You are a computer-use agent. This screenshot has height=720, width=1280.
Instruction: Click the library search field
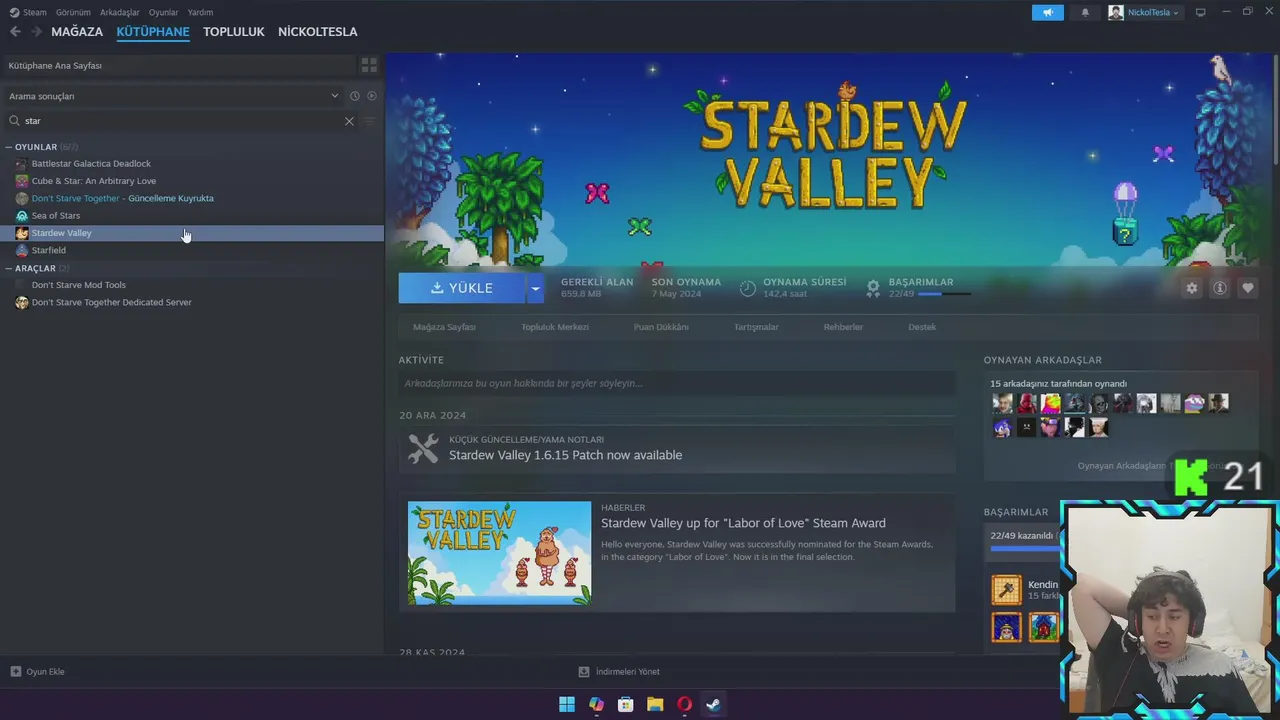(180, 121)
